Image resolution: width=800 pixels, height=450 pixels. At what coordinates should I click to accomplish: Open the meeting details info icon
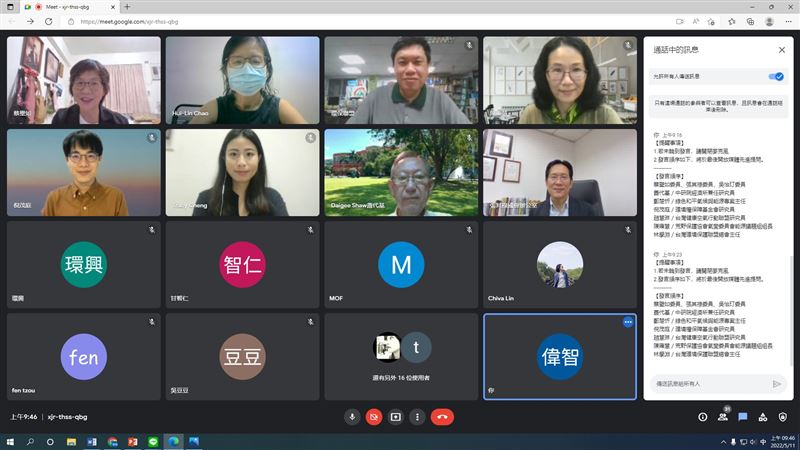703,417
